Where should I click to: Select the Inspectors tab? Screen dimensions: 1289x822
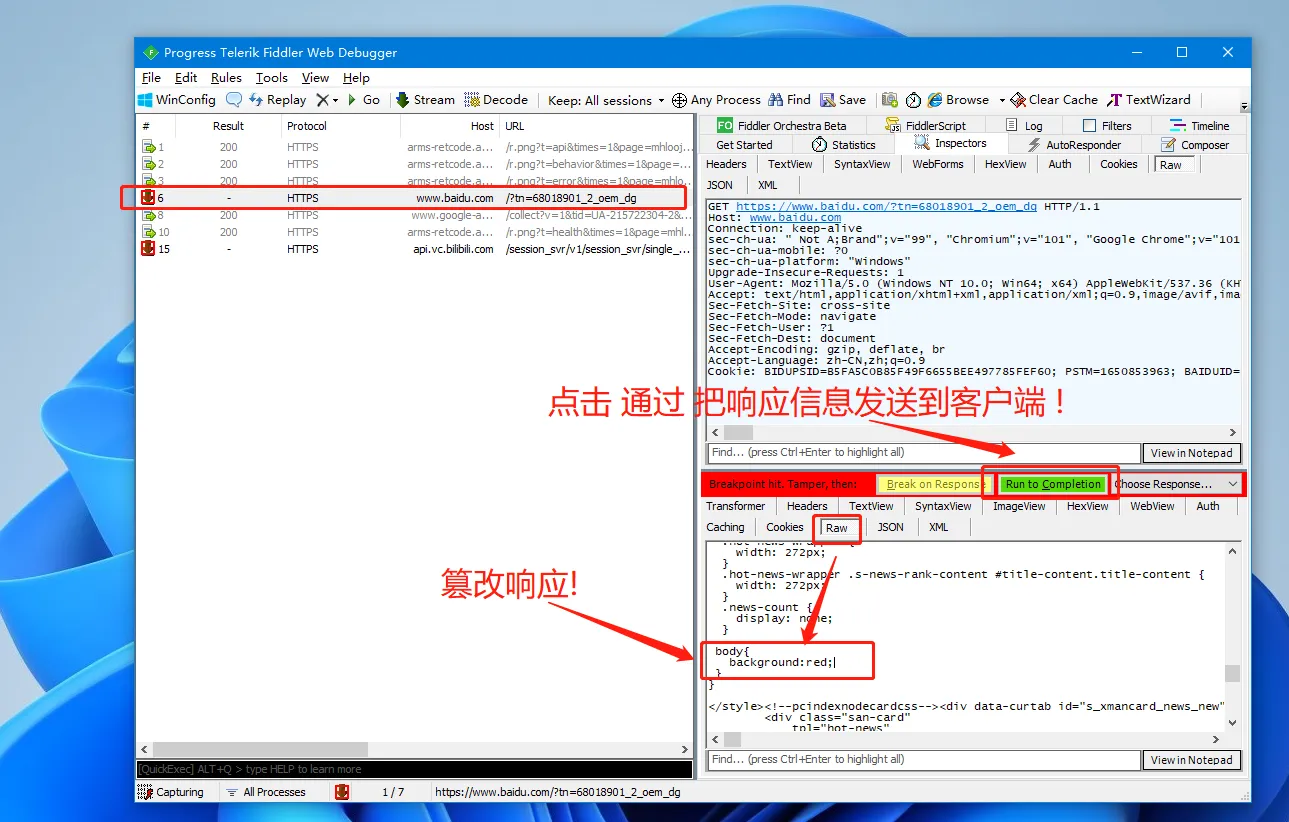point(951,144)
